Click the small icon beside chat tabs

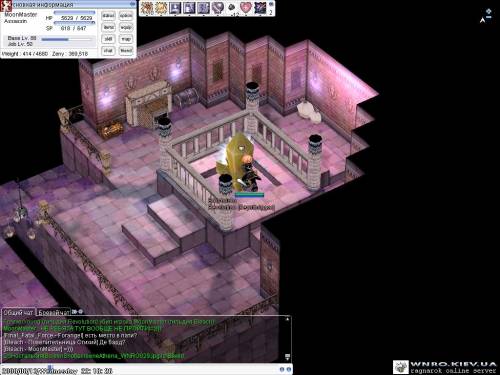pyautogui.click(x=74, y=312)
